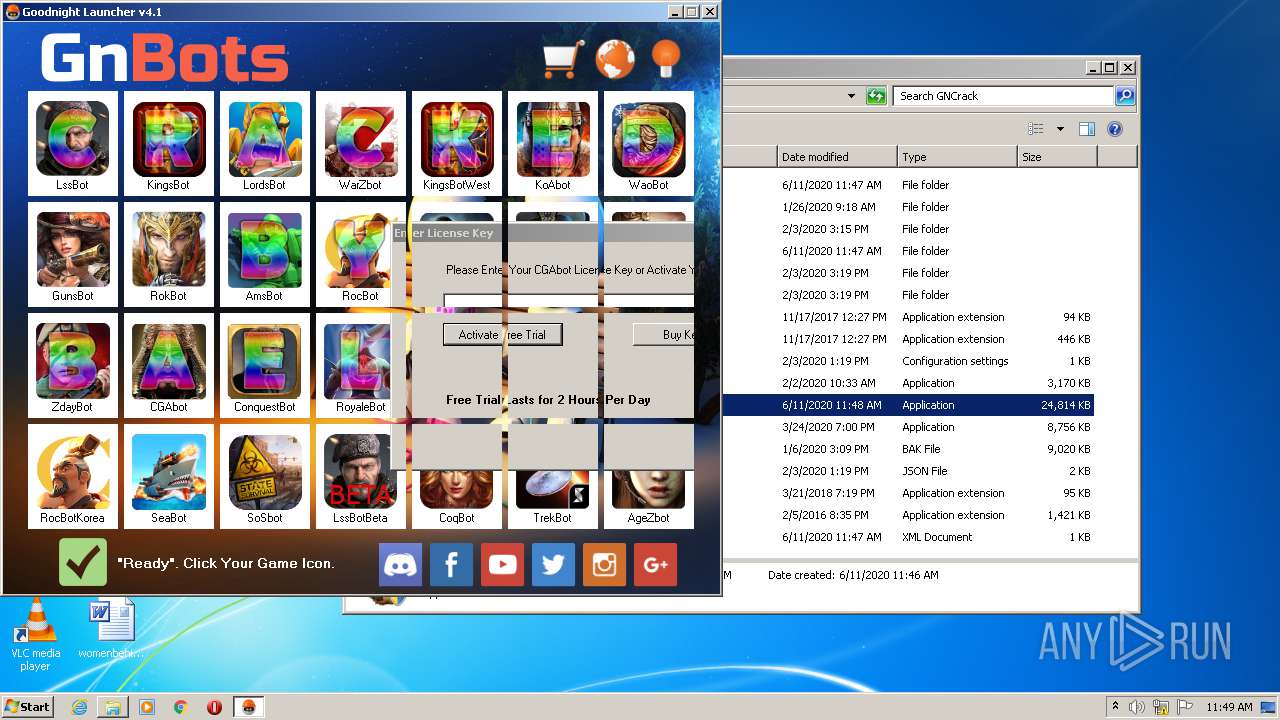This screenshot has width=1280, height=720.
Task: Toggle the Explorer preview pane
Action: click(x=1087, y=129)
